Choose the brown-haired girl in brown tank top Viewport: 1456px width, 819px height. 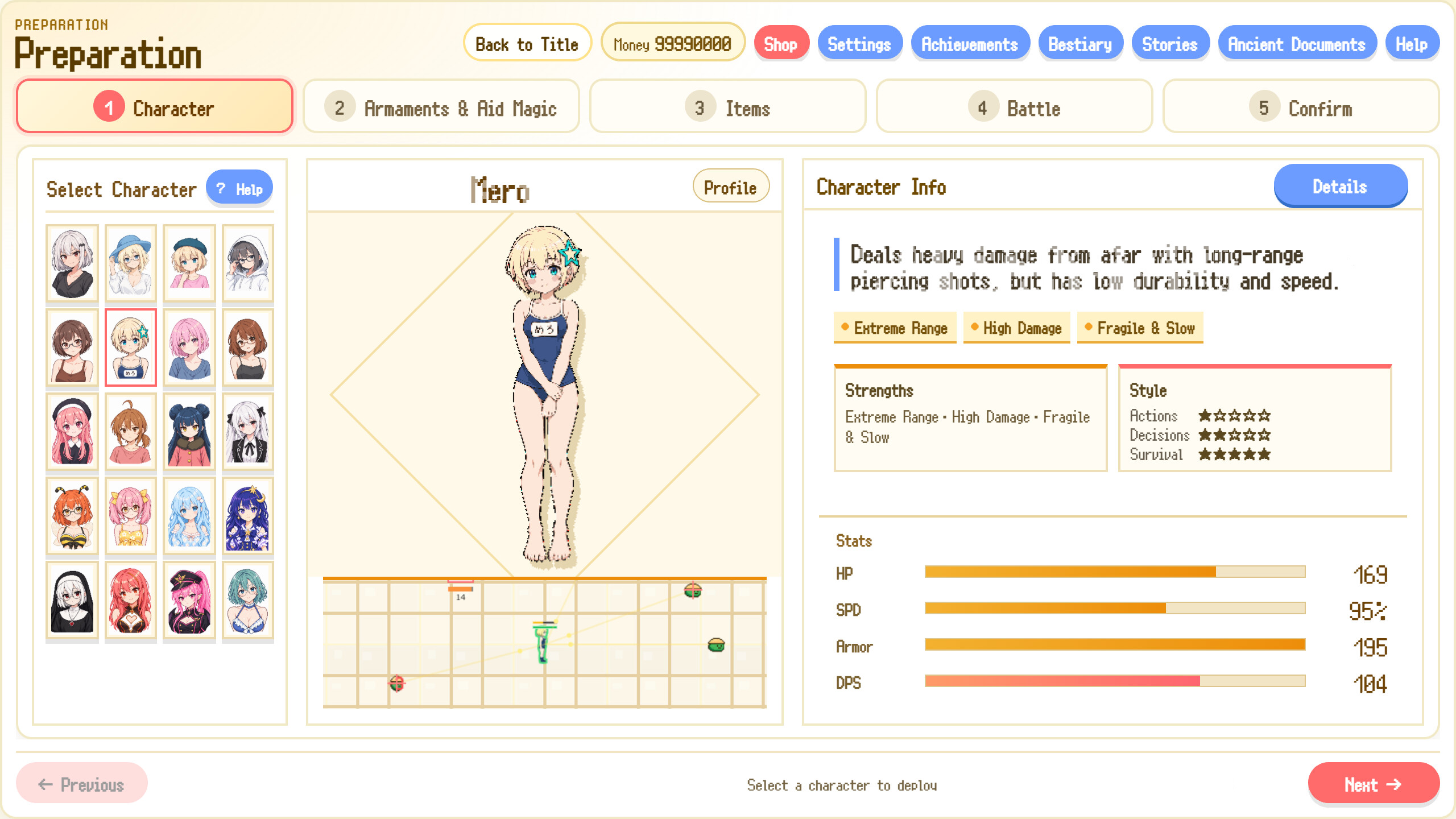[x=72, y=348]
